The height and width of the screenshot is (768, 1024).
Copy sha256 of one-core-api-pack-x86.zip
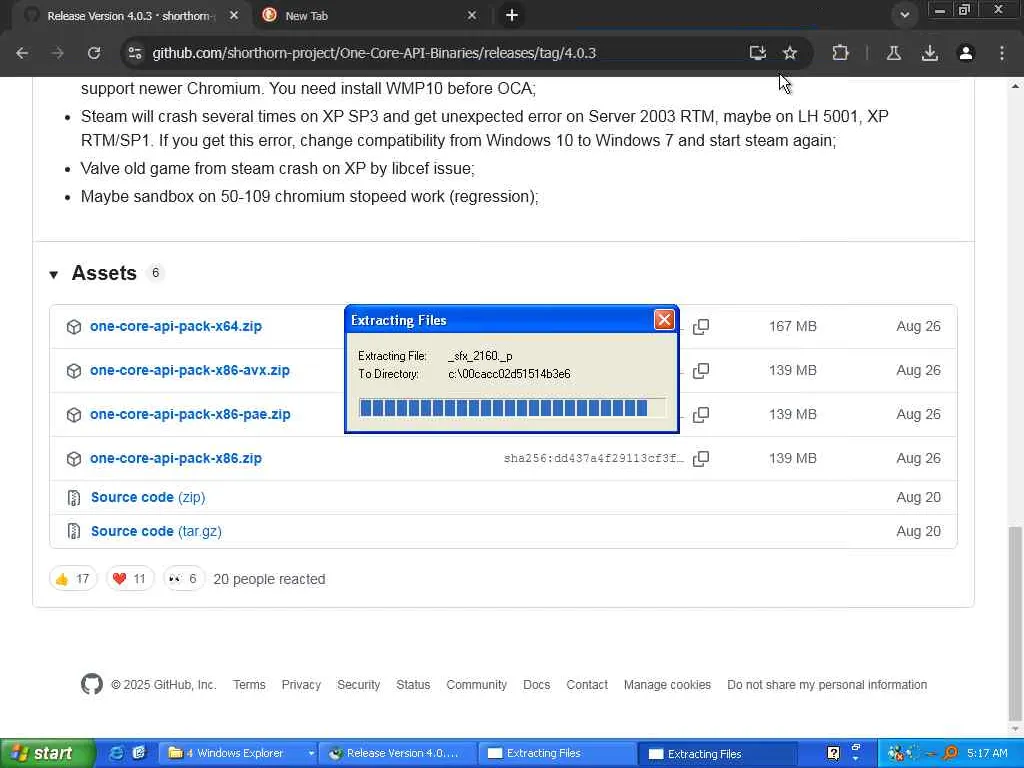point(701,458)
